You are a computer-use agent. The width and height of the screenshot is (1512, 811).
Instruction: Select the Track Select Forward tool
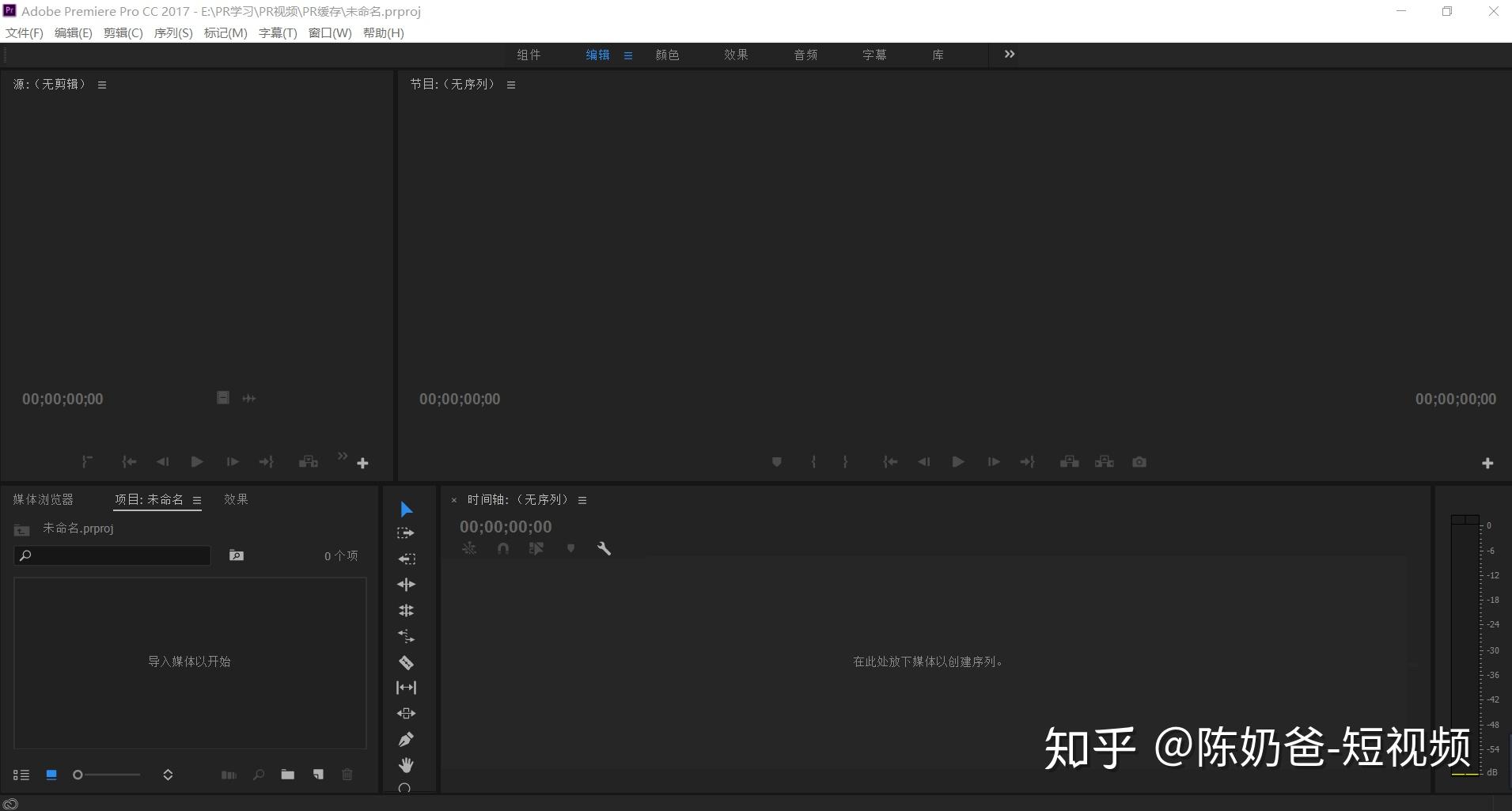tap(406, 533)
